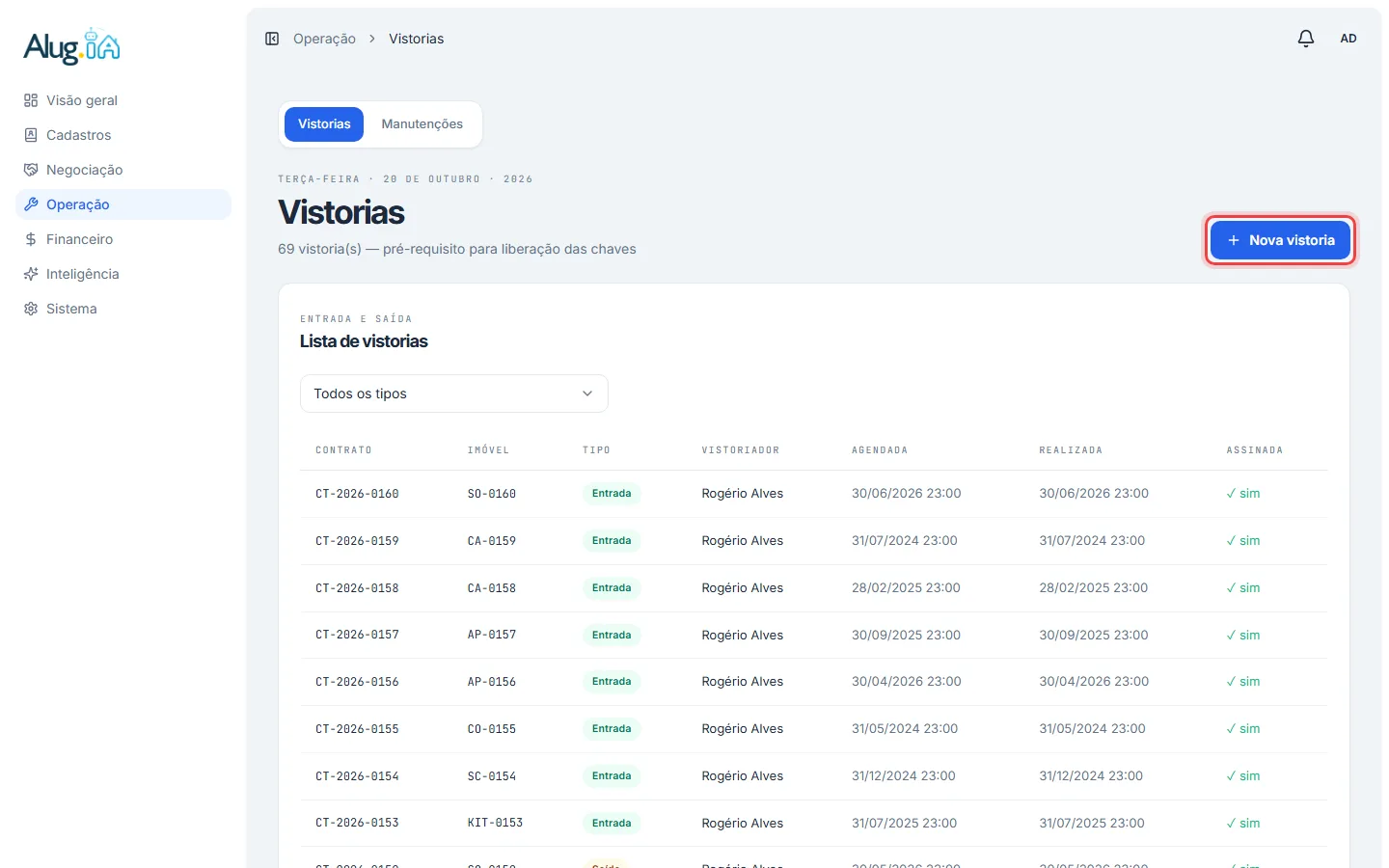Click the Agendada column header
This screenshot has width=1389, height=868.
pyautogui.click(x=880, y=450)
